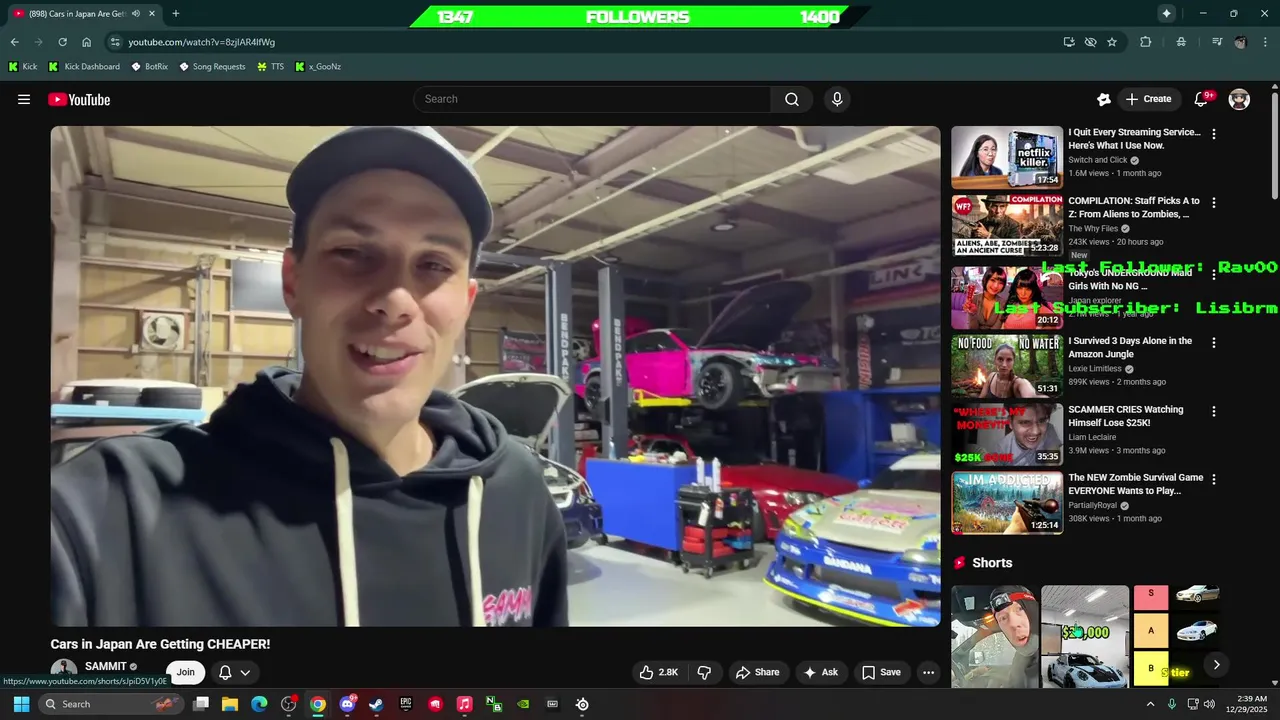
Task: Show hidden system tray icons chevron
Action: (x=1150, y=704)
